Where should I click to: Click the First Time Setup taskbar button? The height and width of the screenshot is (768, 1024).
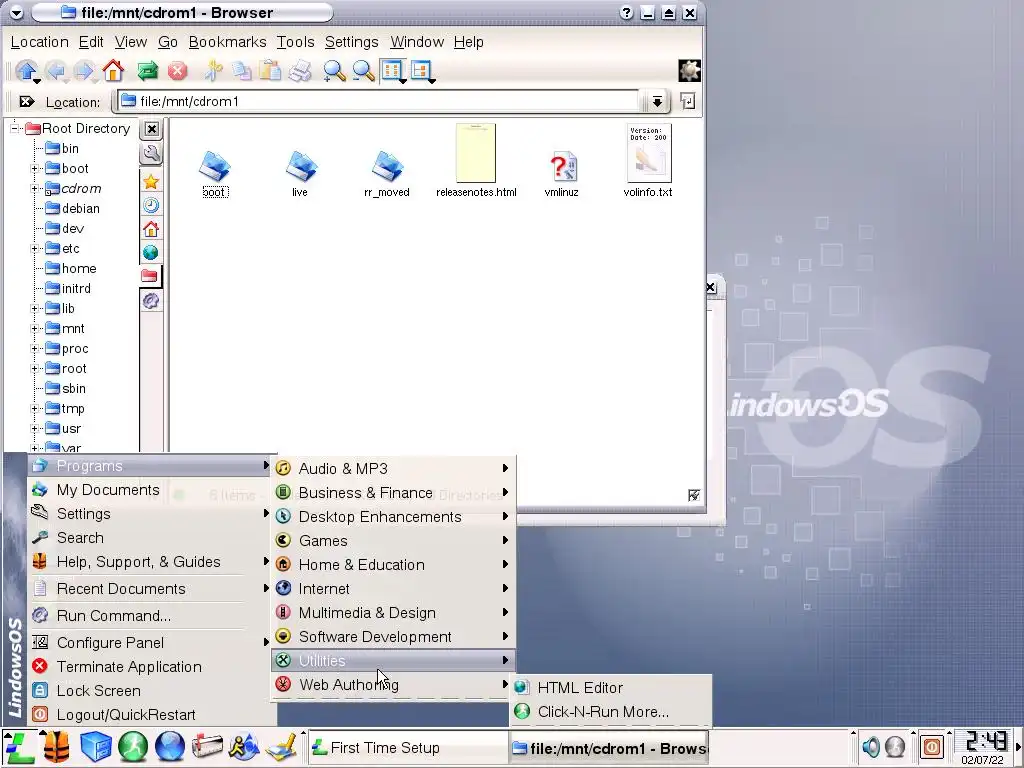(x=407, y=748)
